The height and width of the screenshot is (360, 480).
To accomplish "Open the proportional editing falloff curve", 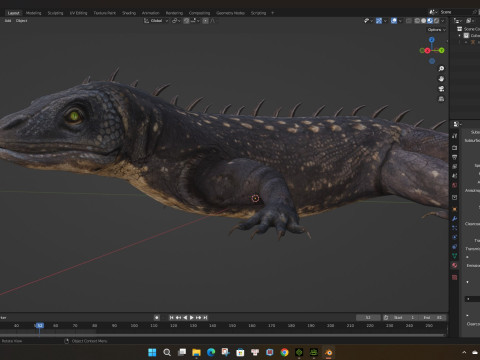I will [x=213, y=21].
